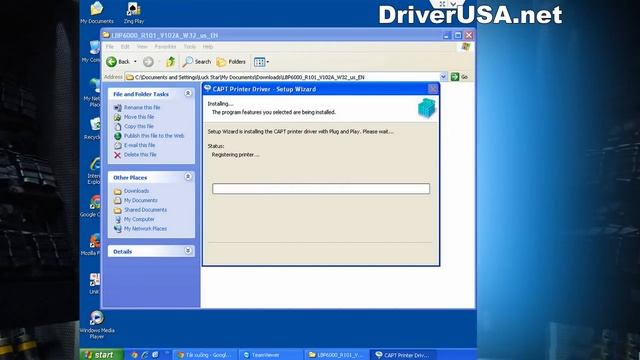Switch to CAPT Printer Driver taskbar button

coord(402,355)
